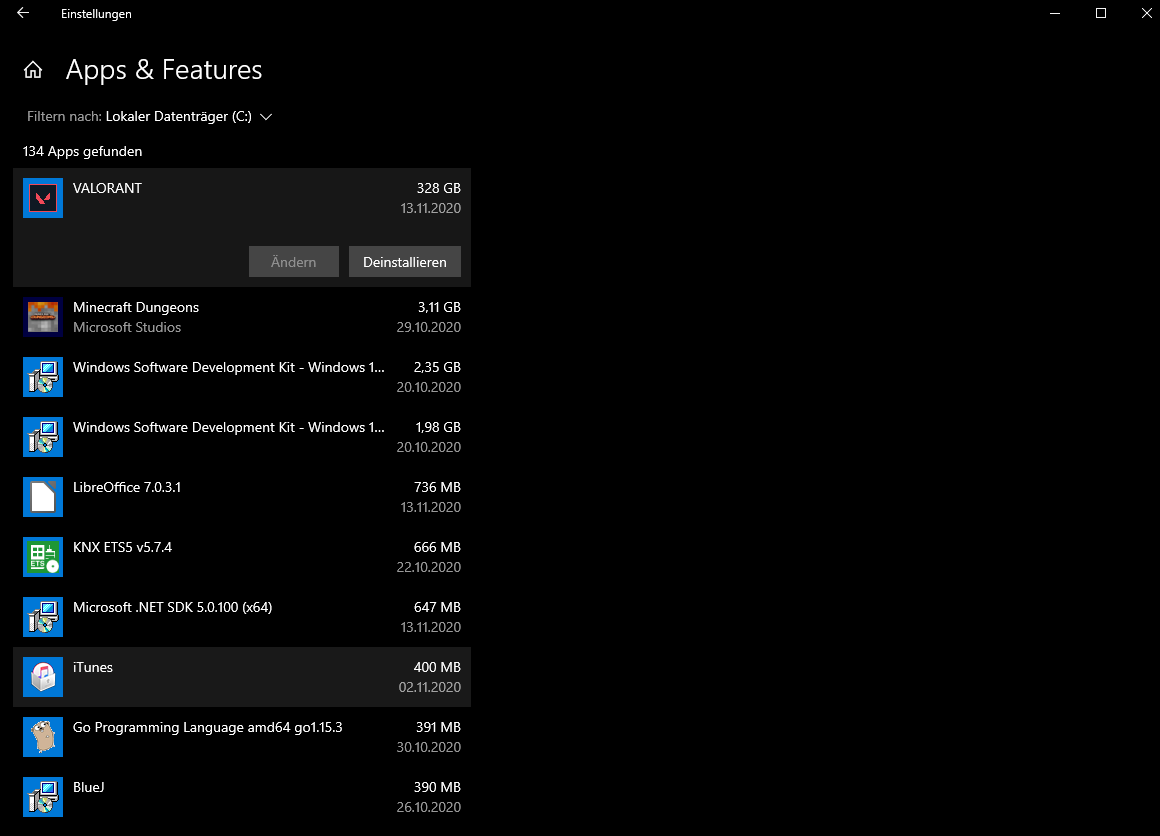Click the 26.10.2020 install date
This screenshot has height=836, width=1160.
click(428, 807)
